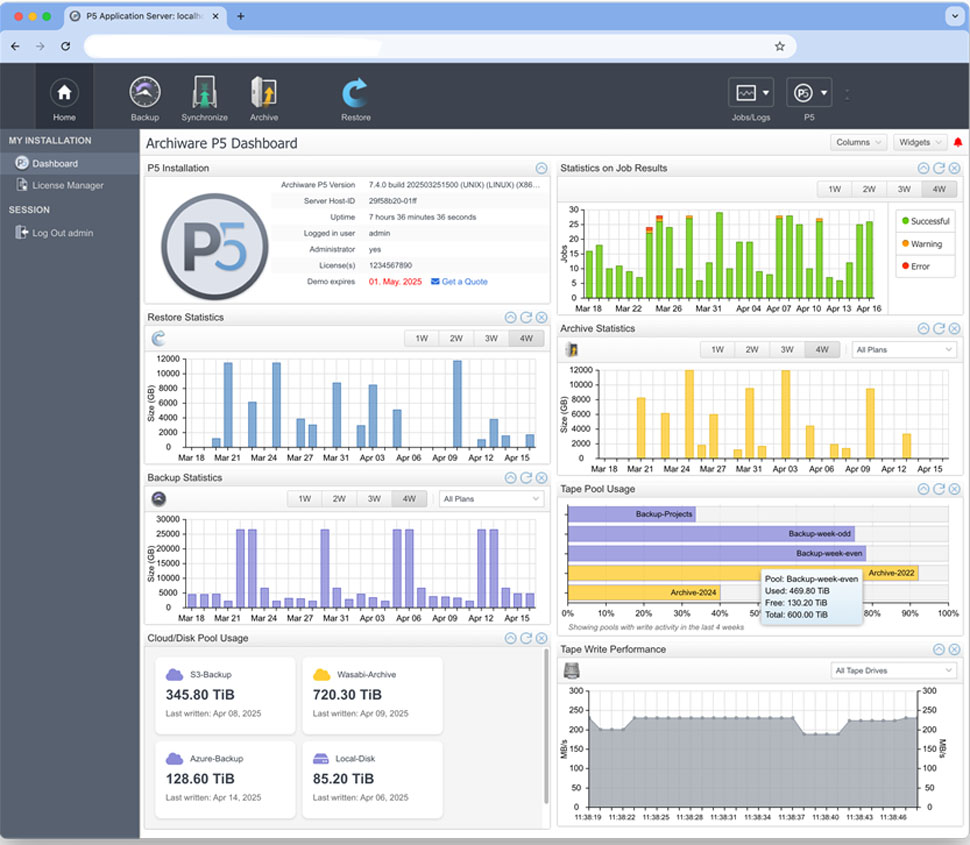This screenshot has width=970, height=845.
Task: Open License Manager in the sidebar
Action: (69, 185)
